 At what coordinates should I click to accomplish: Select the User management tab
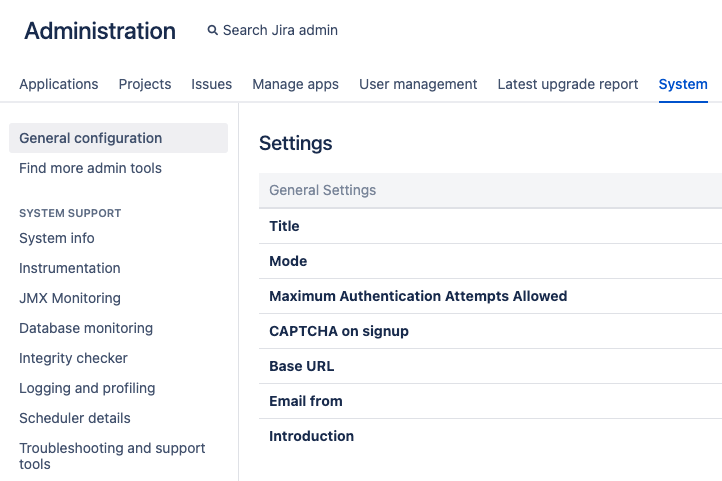point(418,84)
